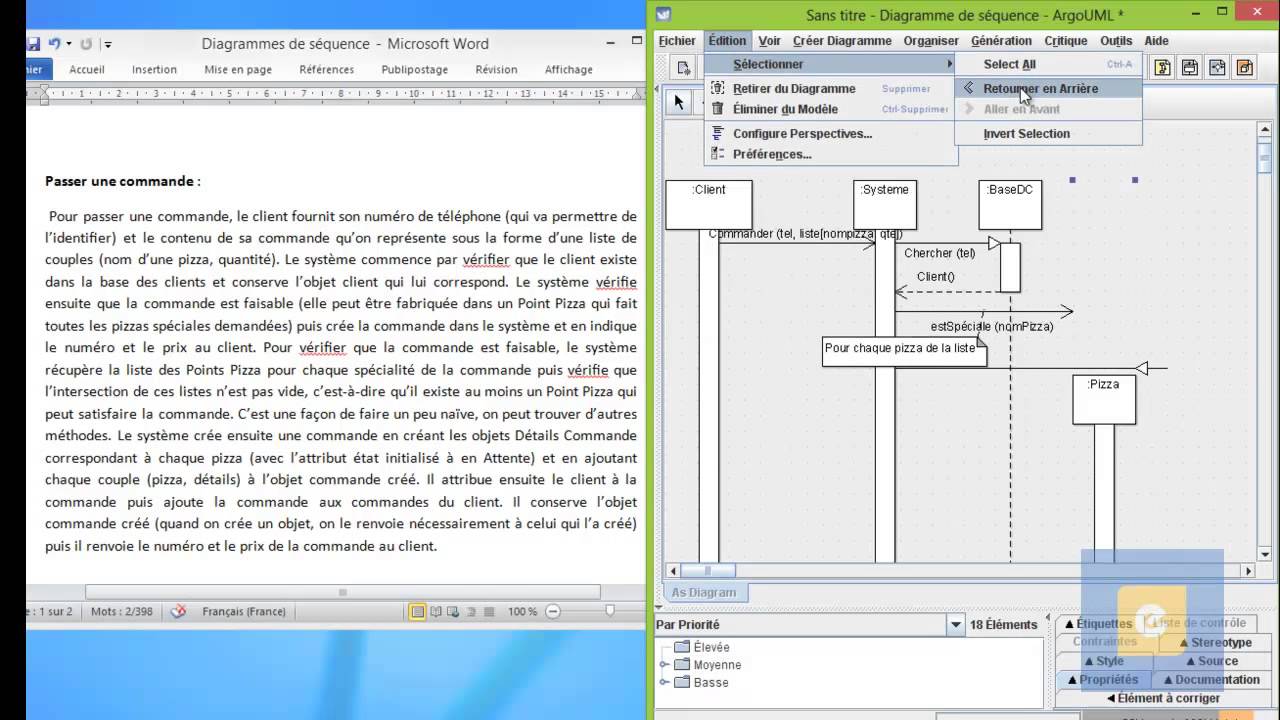
Task: Open the Mise en page tab in Word
Action: [x=238, y=70]
